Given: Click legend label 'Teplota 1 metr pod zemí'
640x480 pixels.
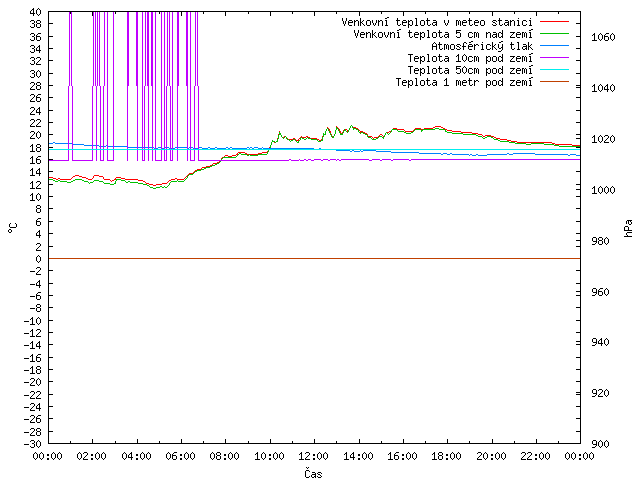Looking at the screenshot, I should point(464,82).
